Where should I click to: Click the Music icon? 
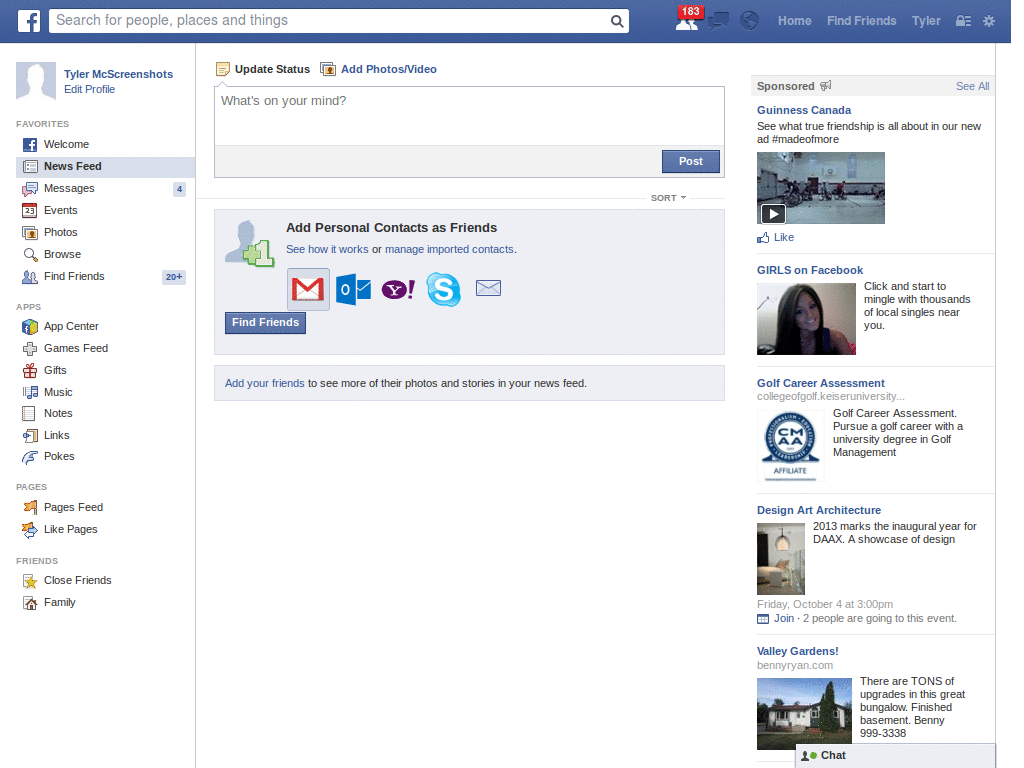pos(30,392)
